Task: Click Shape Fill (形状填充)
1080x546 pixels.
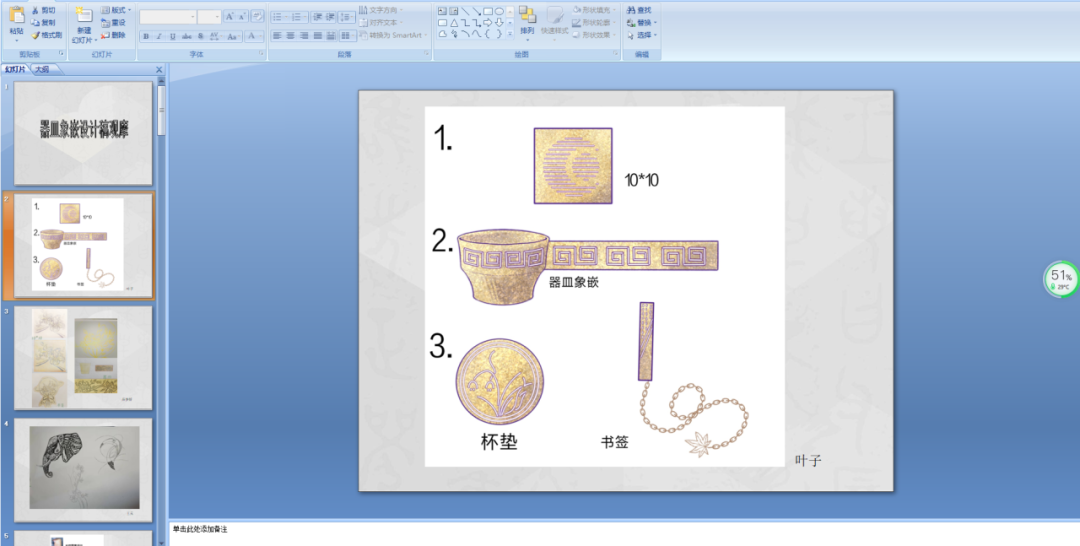Action: tap(594, 10)
